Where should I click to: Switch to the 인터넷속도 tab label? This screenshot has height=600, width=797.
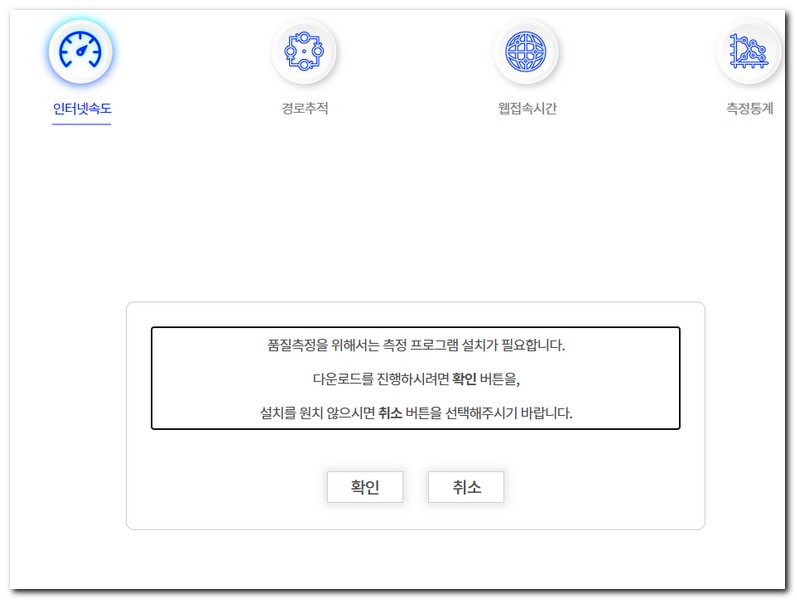tap(82, 108)
